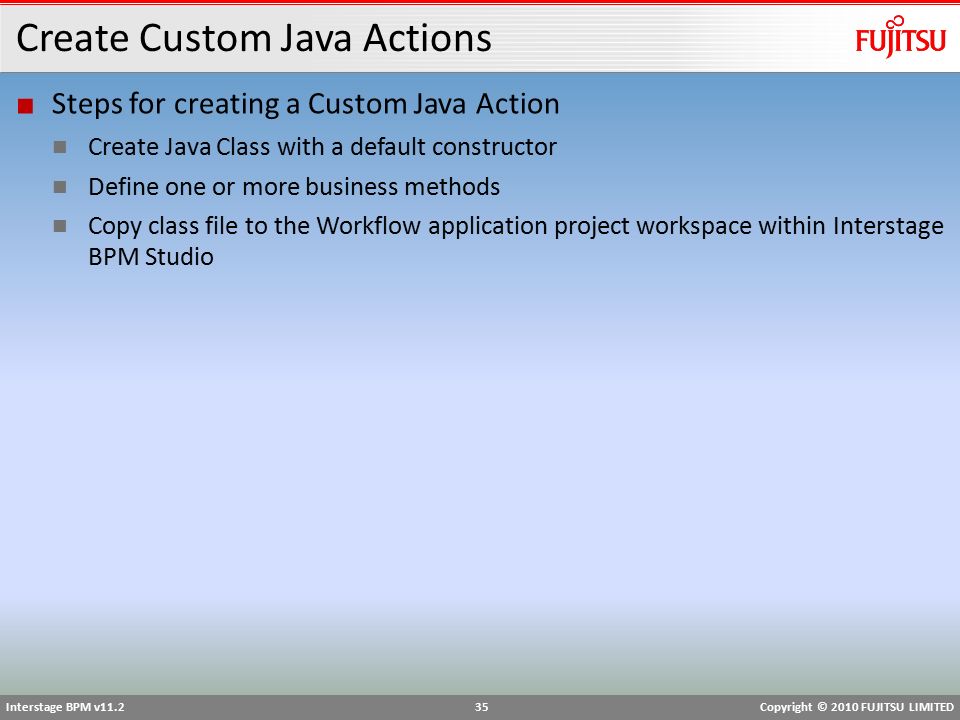This screenshot has height=720, width=960.
Task: Click the 'BPM Studio' text line
Action: tap(151, 257)
